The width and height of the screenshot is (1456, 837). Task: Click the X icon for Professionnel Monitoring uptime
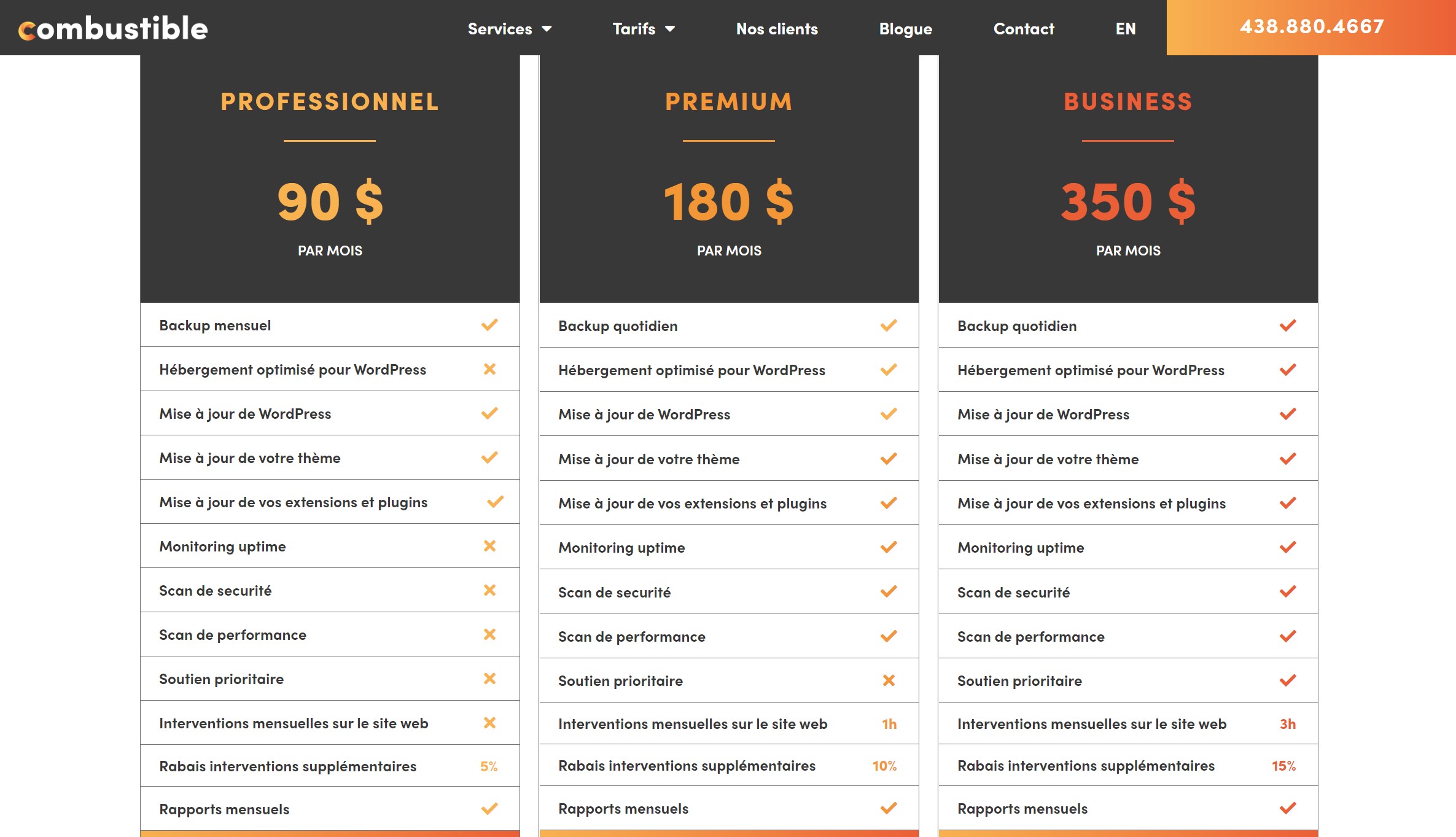489,546
